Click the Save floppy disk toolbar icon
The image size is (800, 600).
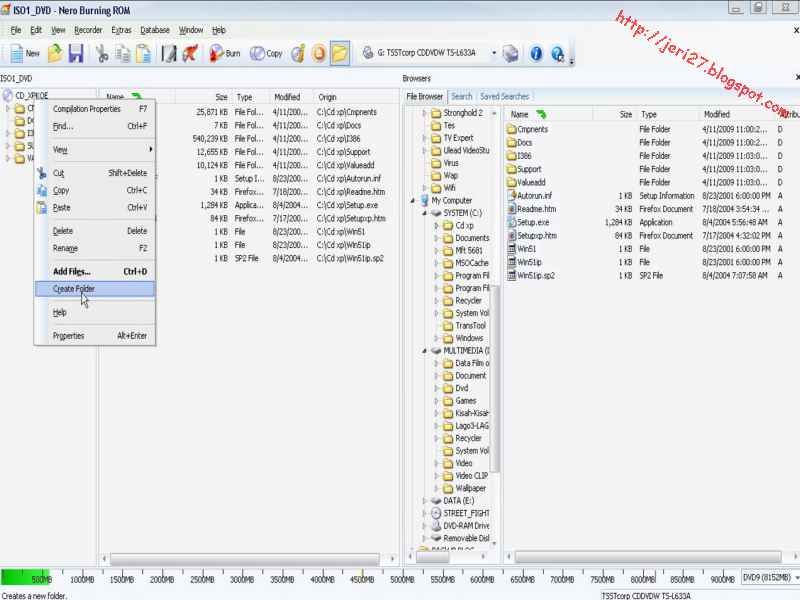coord(76,53)
